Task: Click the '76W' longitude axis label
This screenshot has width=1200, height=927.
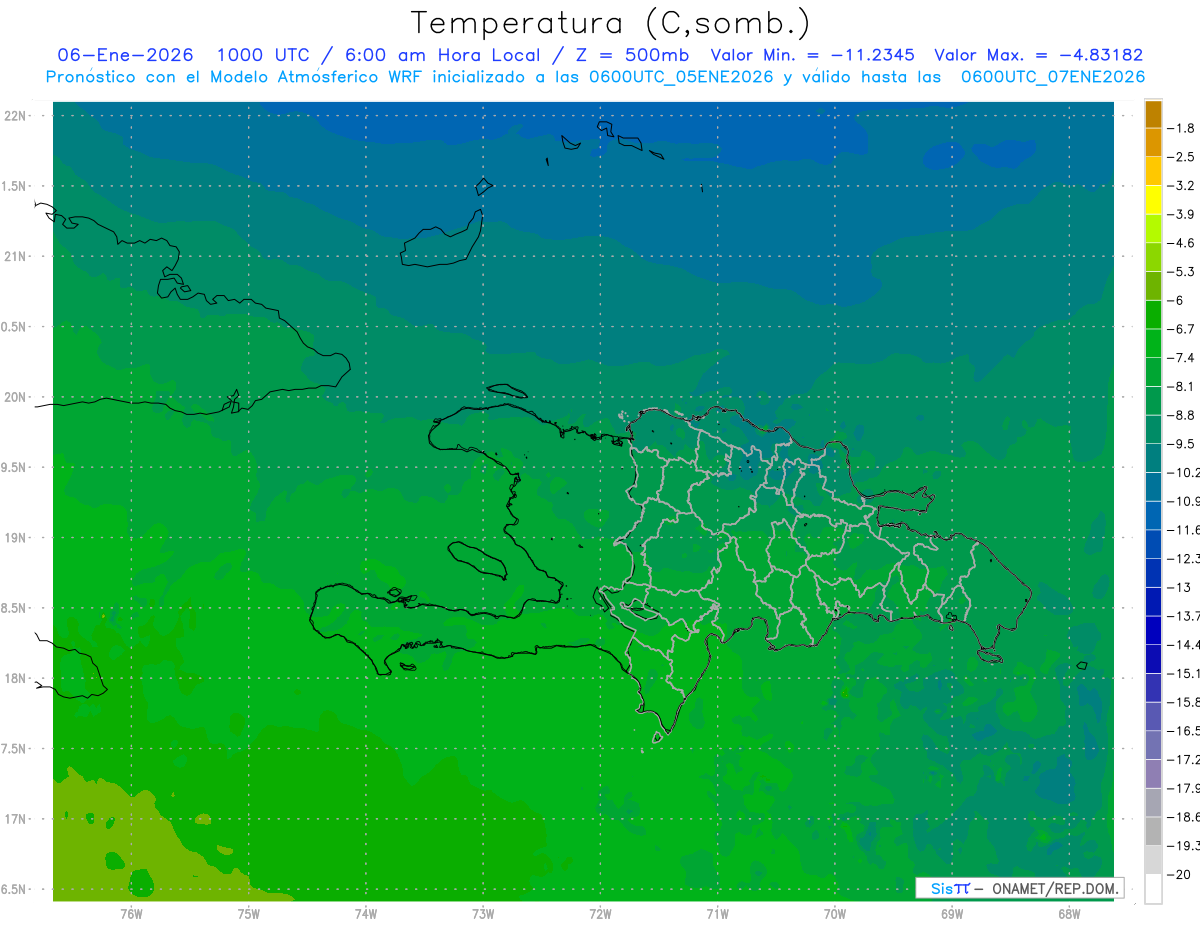Action: pyautogui.click(x=131, y=914)
